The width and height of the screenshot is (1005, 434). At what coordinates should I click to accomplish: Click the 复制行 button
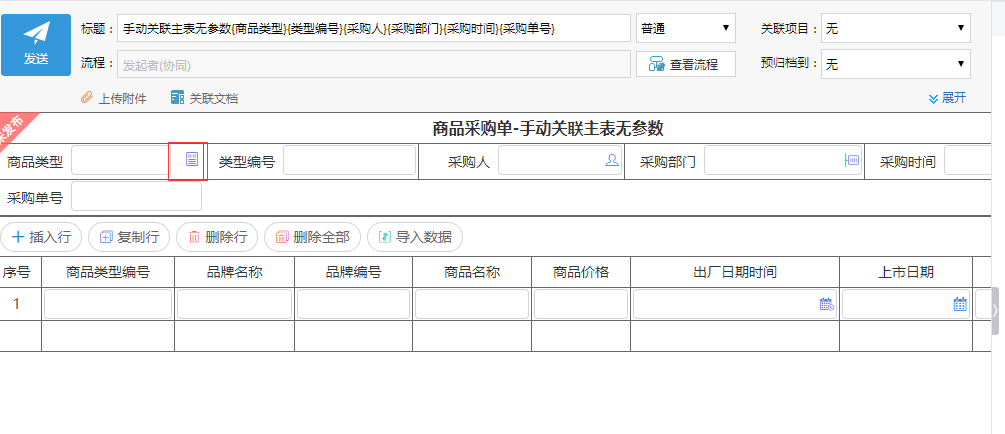click(x=129, y=237)
